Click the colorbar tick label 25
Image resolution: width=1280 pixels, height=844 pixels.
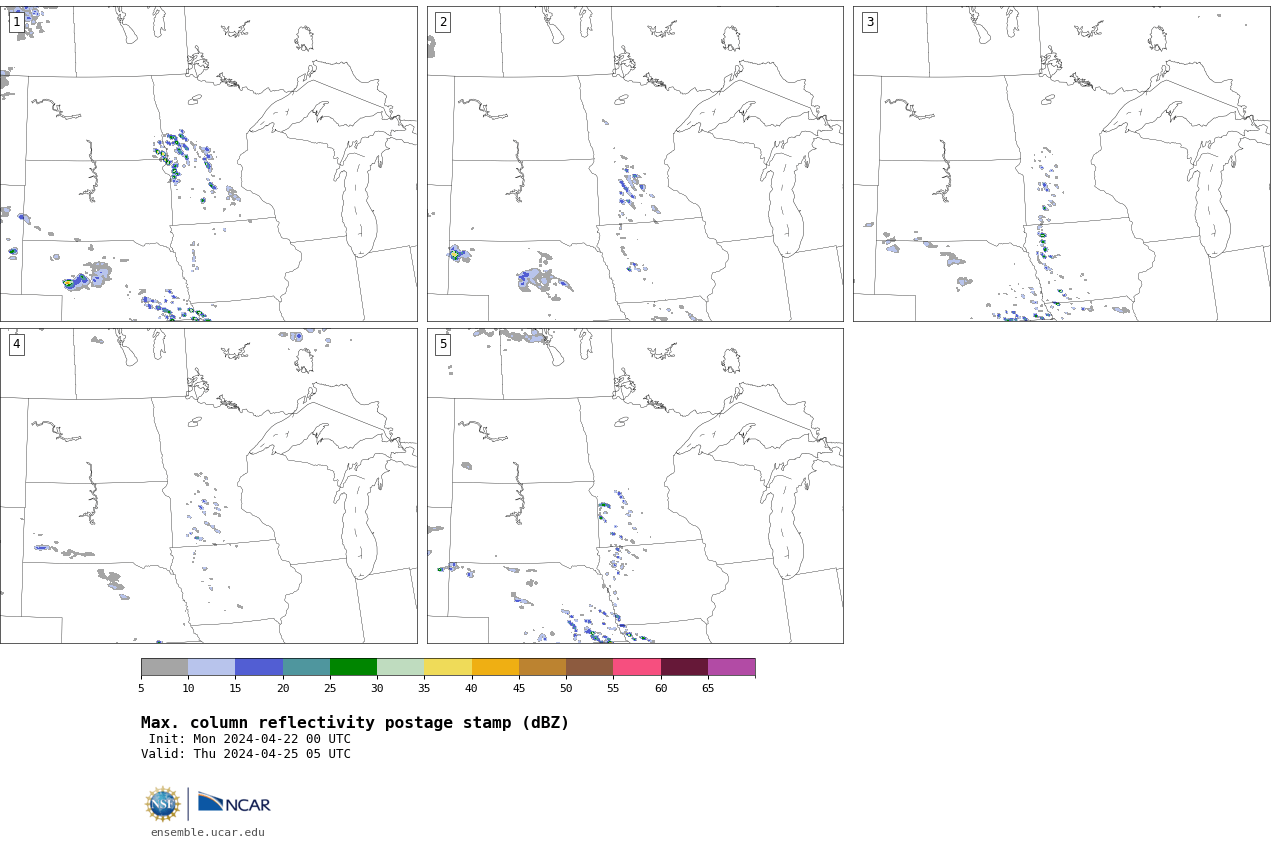coord(330,688)
